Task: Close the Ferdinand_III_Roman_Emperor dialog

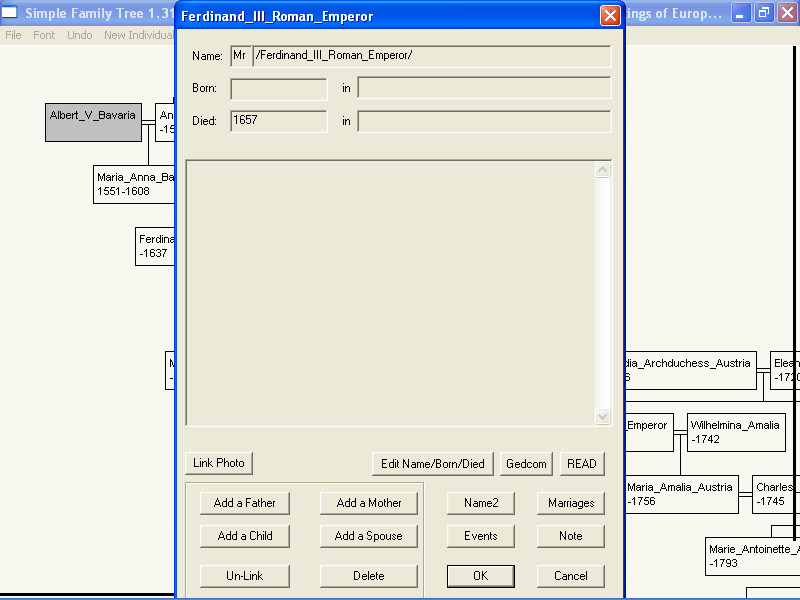Action: 610,15
